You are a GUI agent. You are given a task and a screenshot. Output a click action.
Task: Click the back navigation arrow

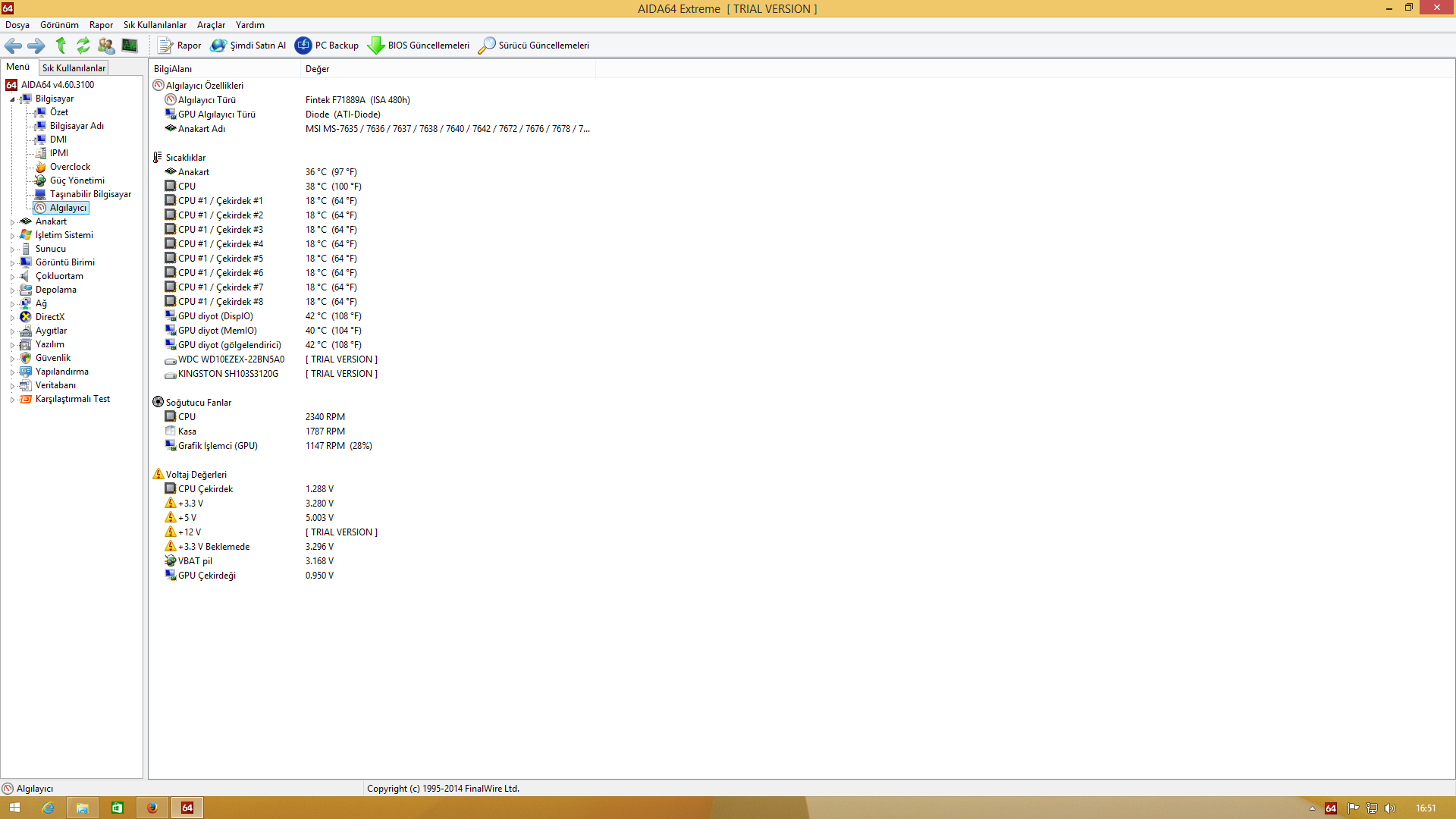click(13, 45)
